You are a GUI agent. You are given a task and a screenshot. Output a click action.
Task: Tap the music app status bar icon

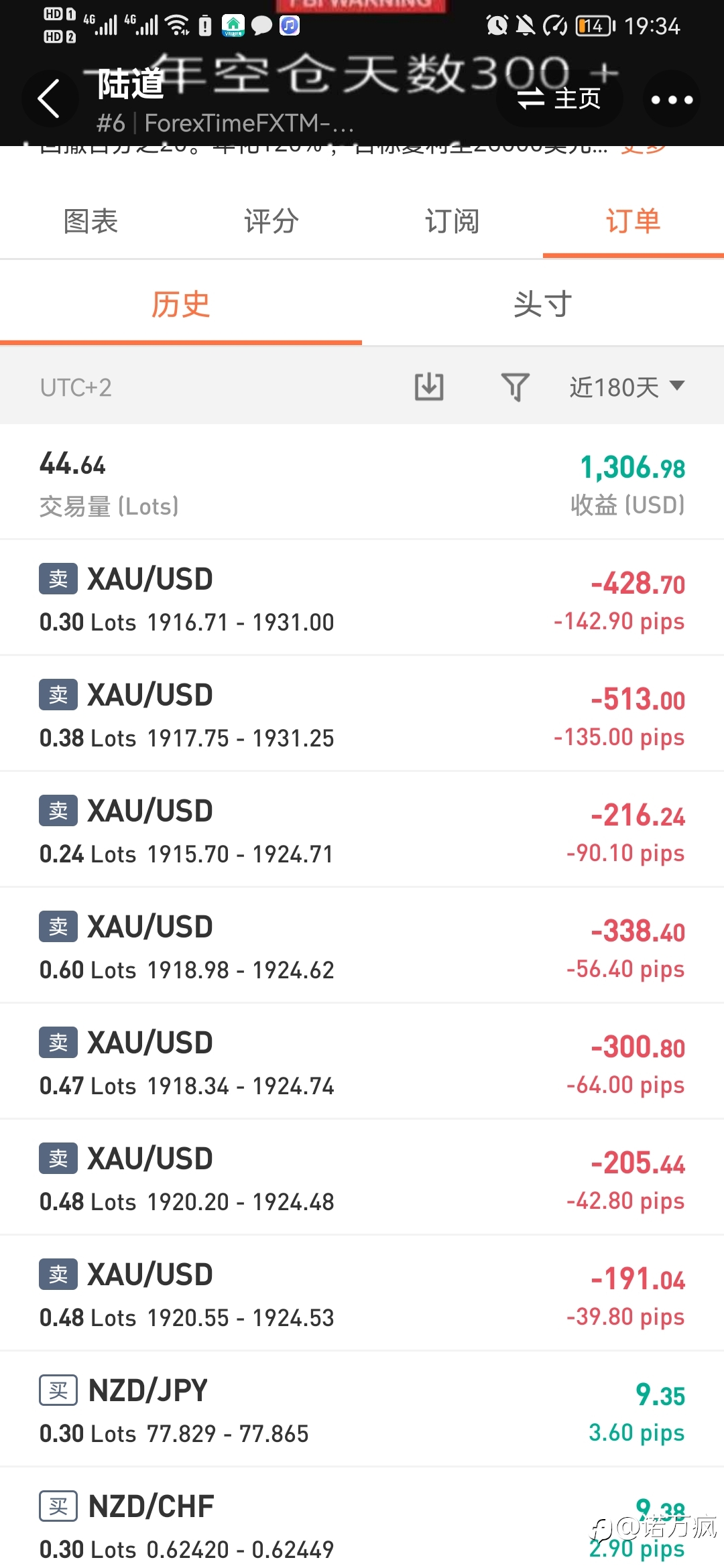pyautogui.click(x=290, y=25)
